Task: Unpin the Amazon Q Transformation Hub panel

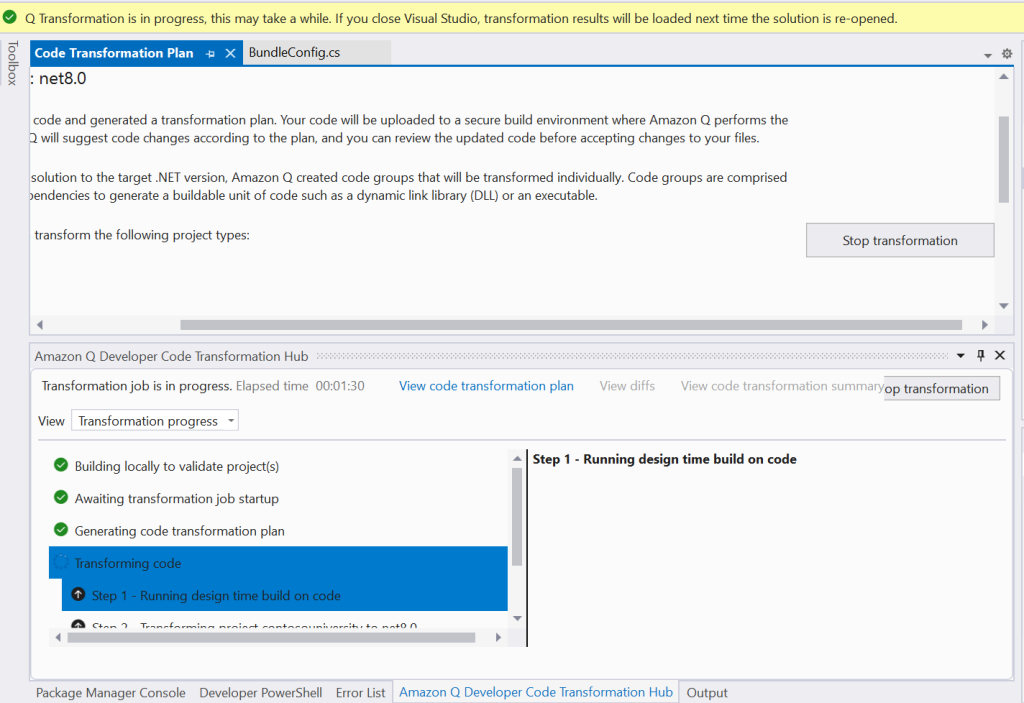Action: point(981,355)
